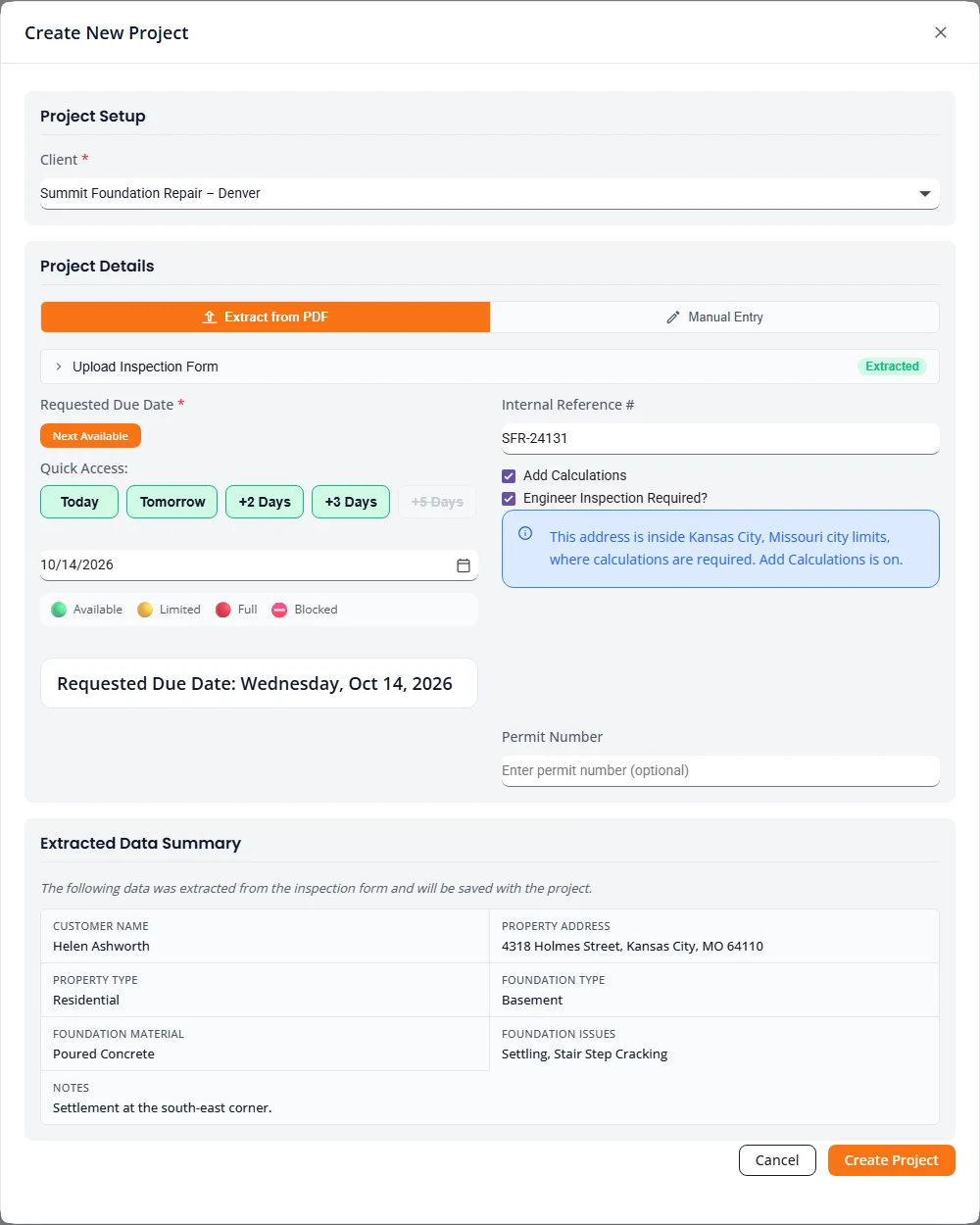Image resolution: width=980 pixels, height=1225 pixels.
Task: Close the Create New Project dialog
Action: pyautogui.click(x=941, y=32)
